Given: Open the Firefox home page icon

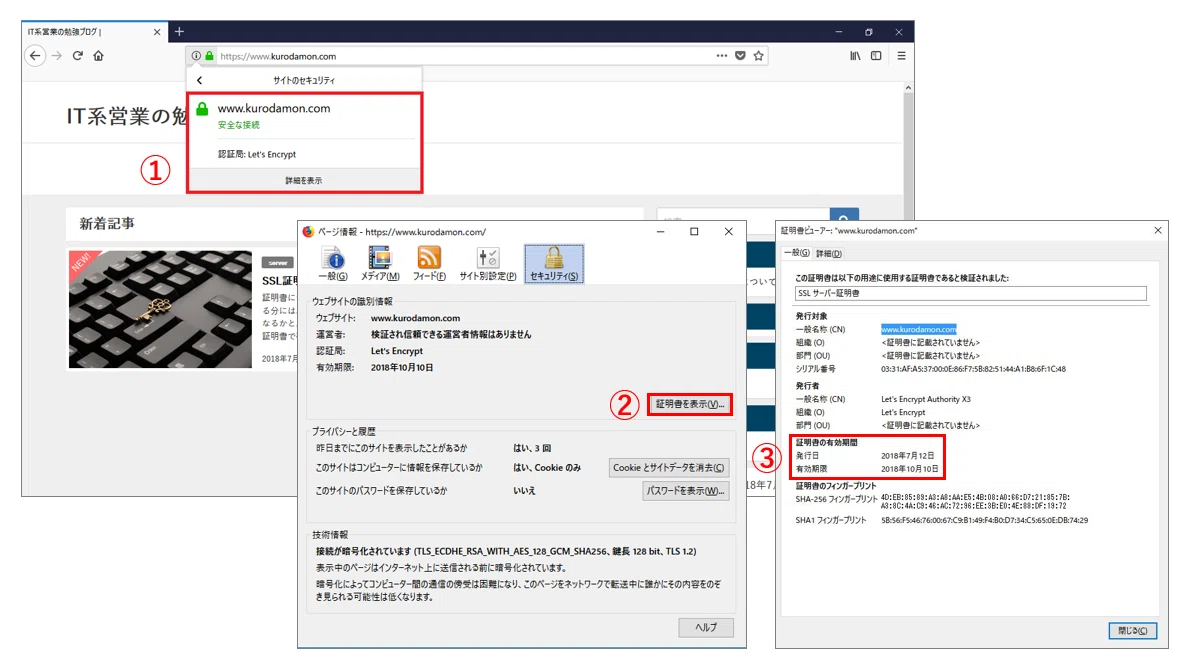Looking at the screenshot, I should pyautogui.click(x=99, y=55).
